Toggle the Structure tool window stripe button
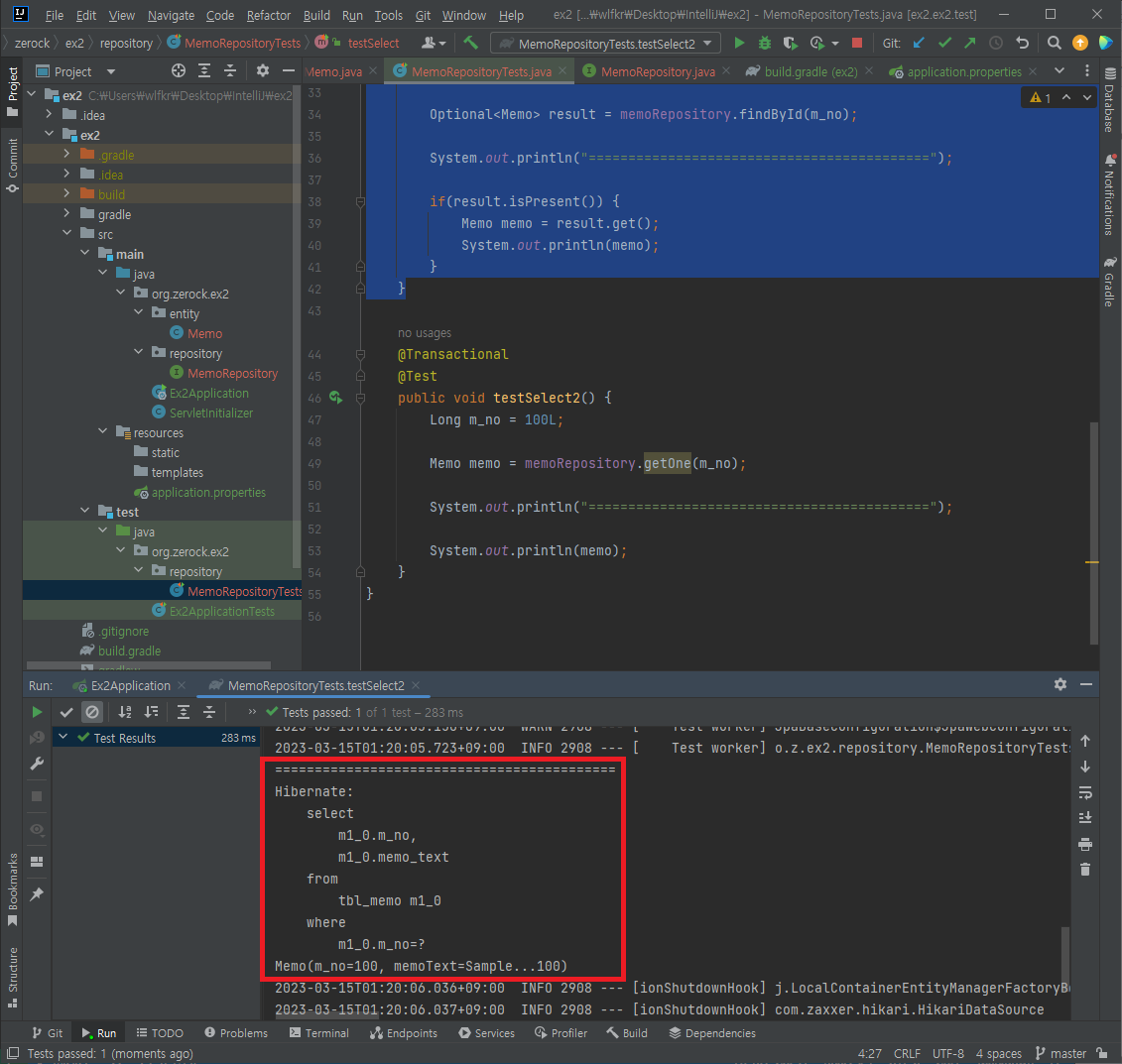This screenshot has height=1064, width=1122. (12, 977)
